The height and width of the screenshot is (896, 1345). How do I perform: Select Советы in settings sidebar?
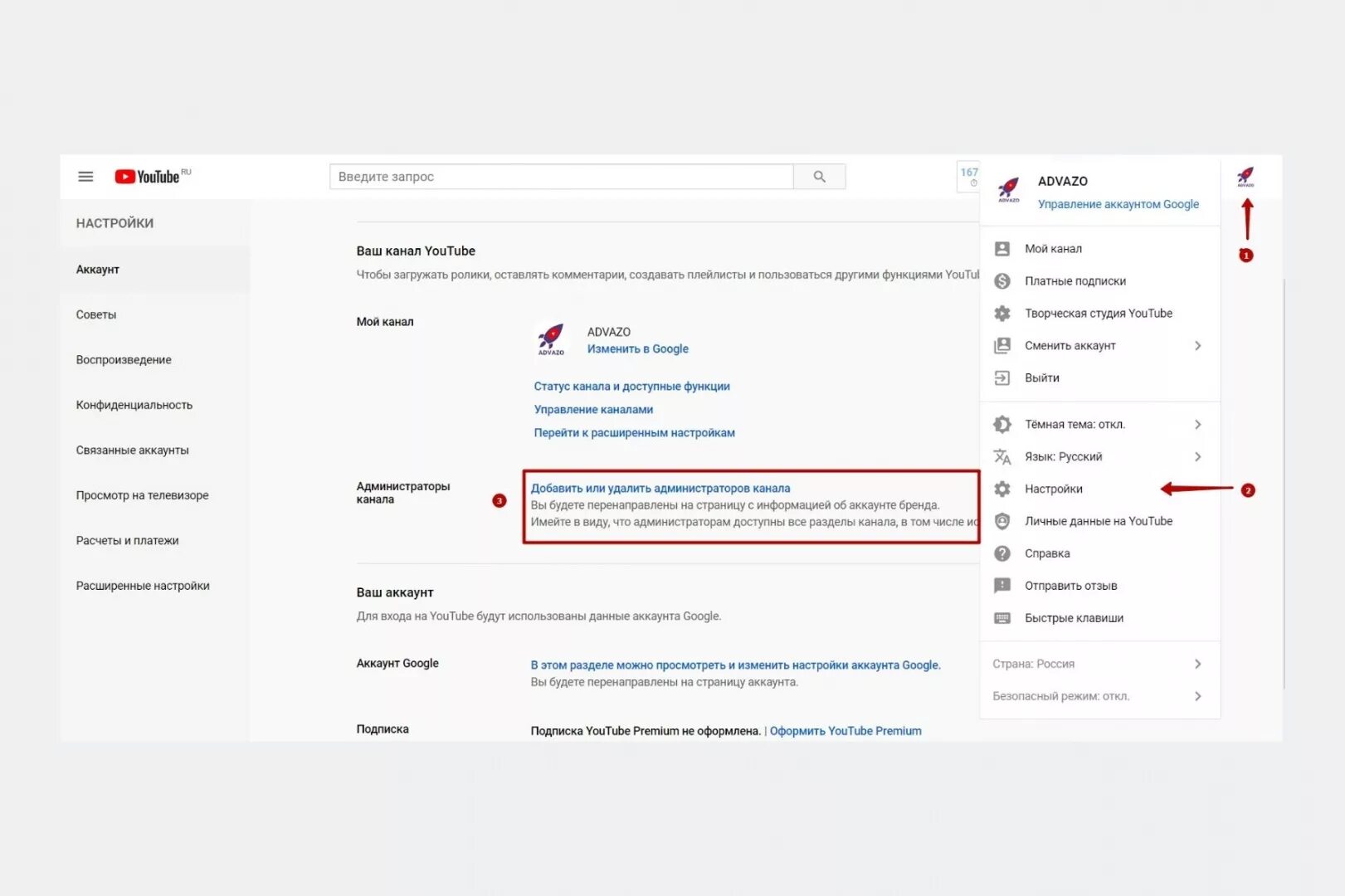(155, 315)
